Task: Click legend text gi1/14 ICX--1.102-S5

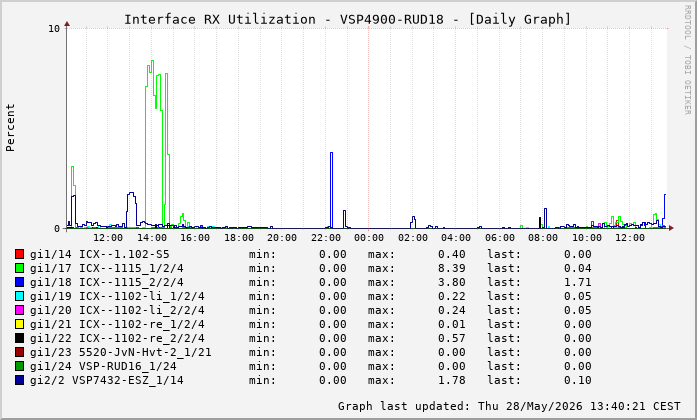Action: tap(100, 254)
